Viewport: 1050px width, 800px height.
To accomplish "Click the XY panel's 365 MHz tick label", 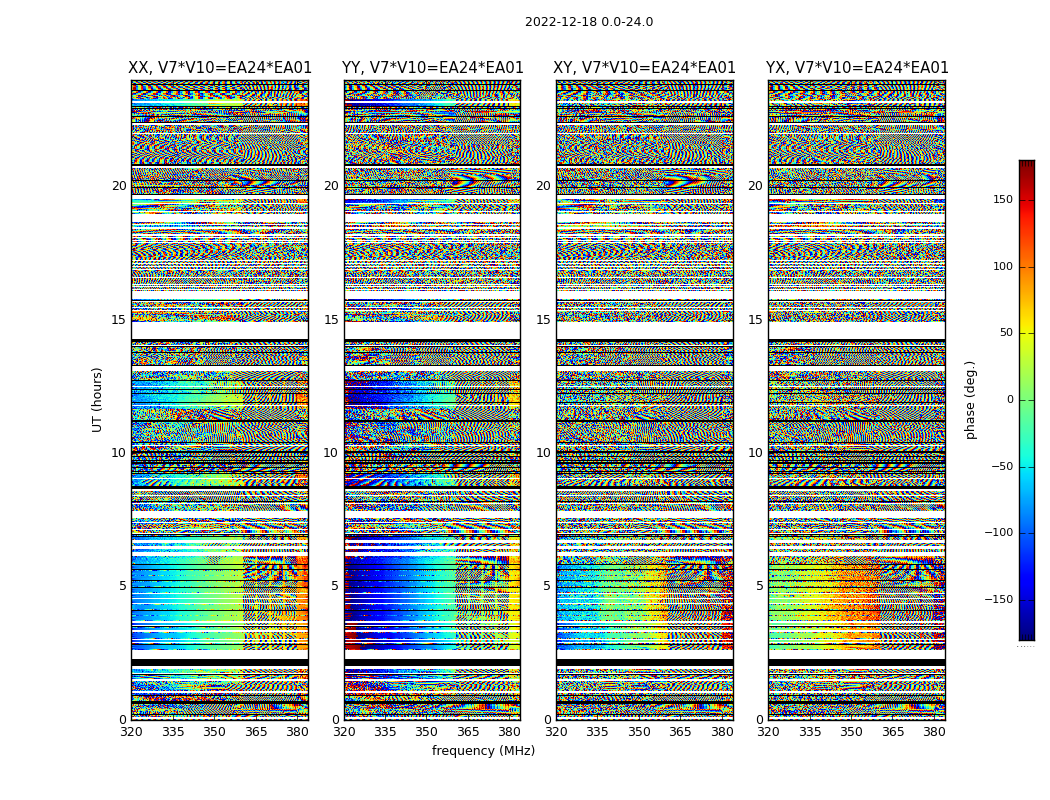I will pos(680,732).
